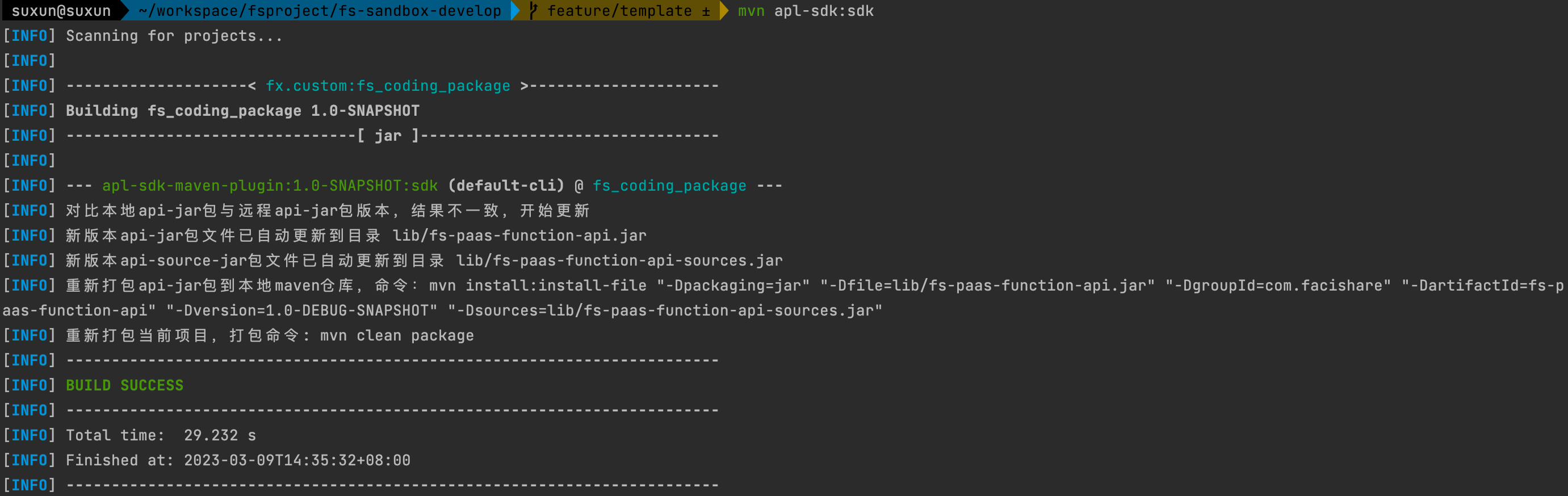
Task: Click the "-Dpackaging=jar" argument
Action: (x=733, y=285)
